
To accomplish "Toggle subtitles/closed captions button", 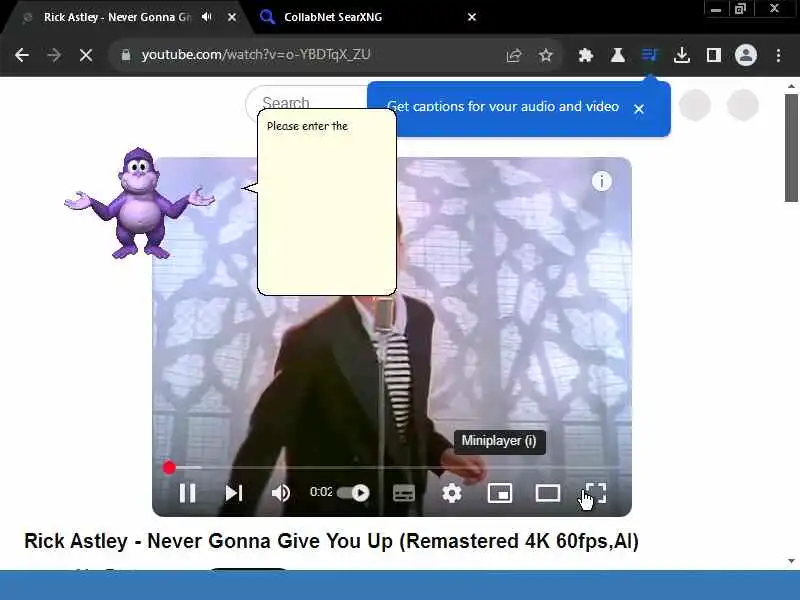I will point(404,493).
